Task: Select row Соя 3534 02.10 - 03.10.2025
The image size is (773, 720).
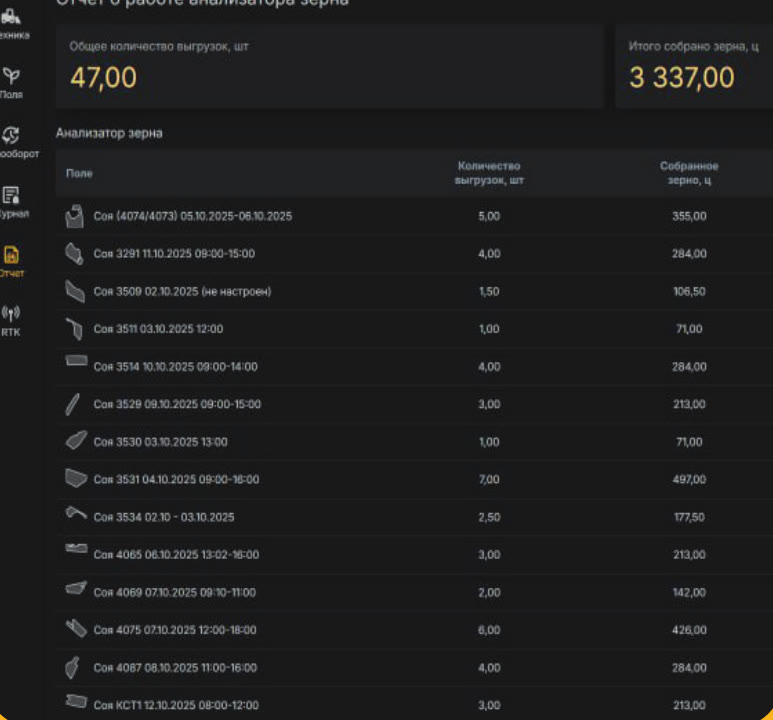Action: coord(414,517)
